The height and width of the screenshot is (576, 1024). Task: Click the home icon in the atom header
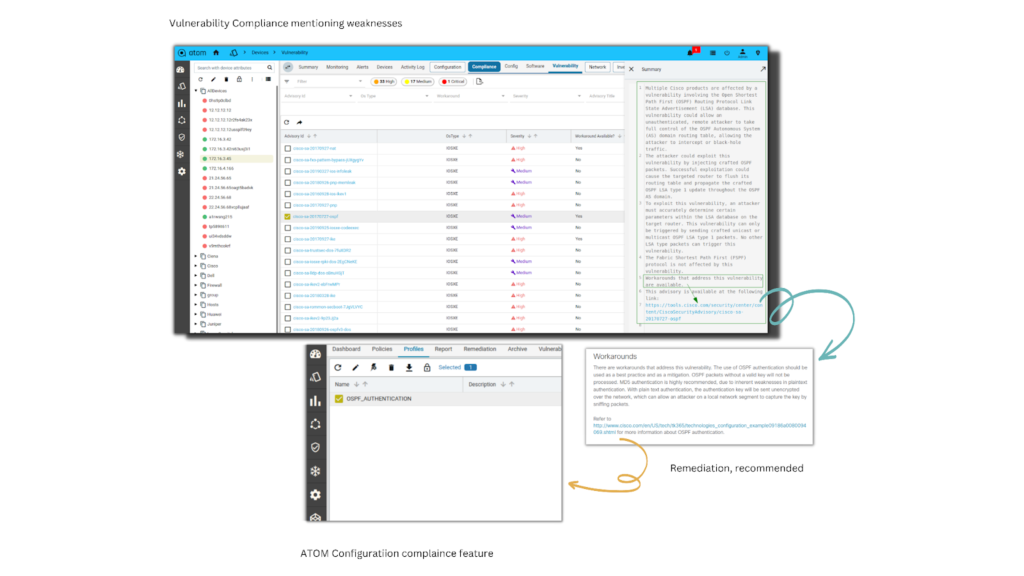[216, 53]
